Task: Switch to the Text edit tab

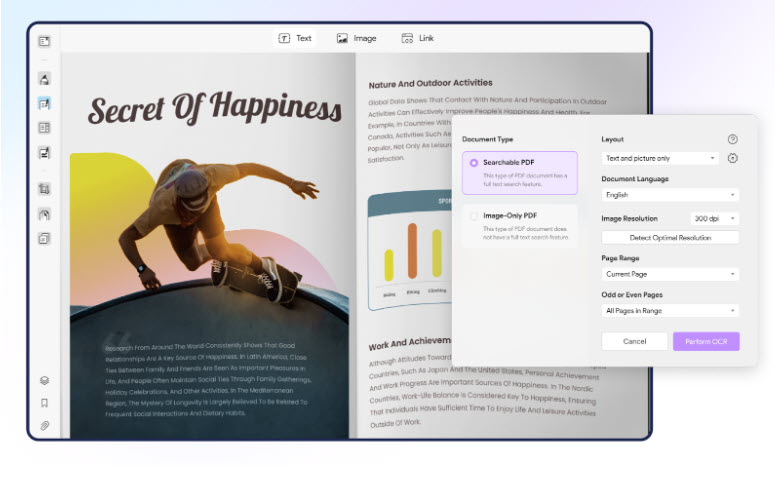Action: pos(295,38)
